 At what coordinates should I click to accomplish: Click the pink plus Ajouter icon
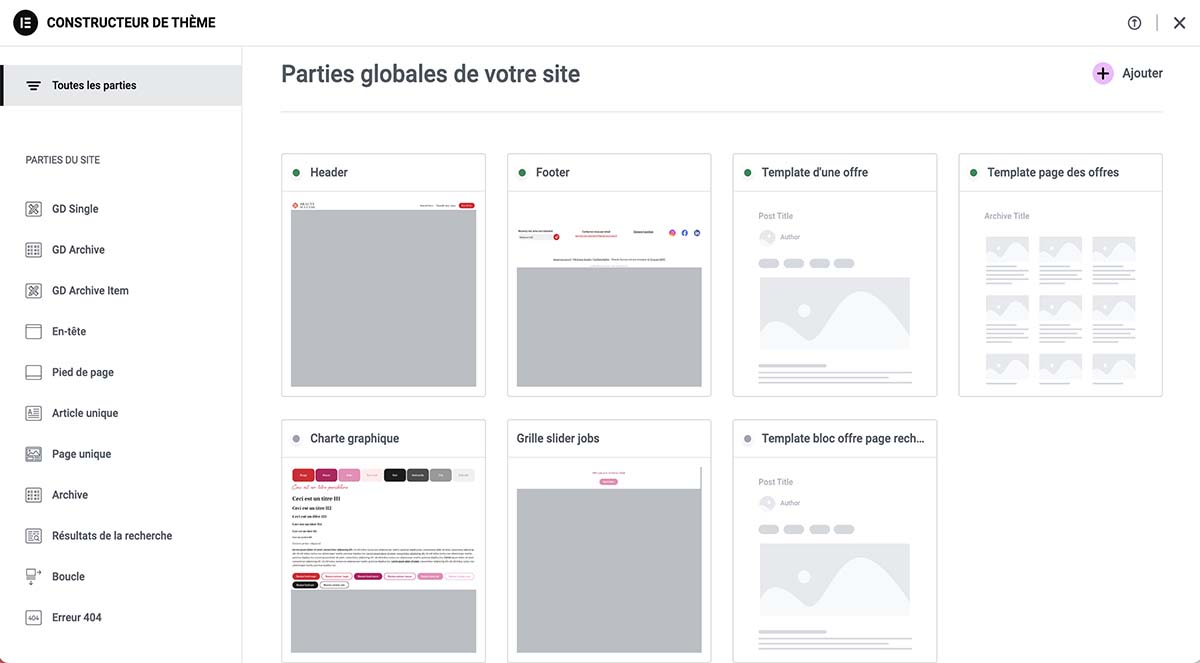(x=1103, y=73)
